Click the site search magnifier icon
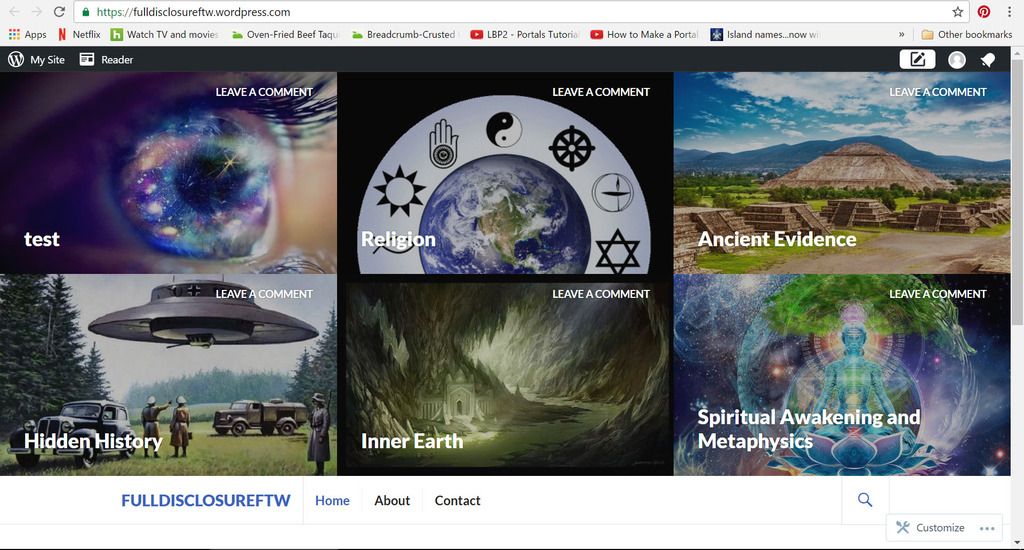The height and width of the screenshot is (550, 1024). (x=865, y=500)
